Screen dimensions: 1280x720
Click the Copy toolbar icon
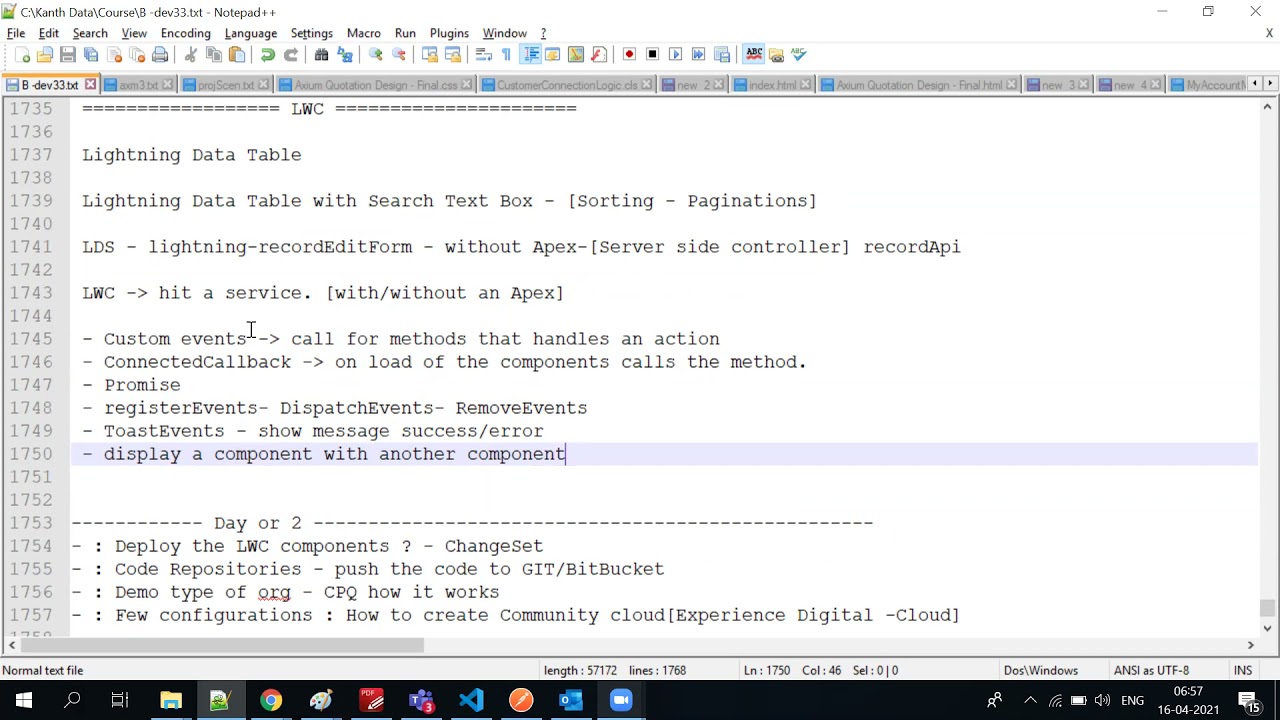tap(214, 55)
